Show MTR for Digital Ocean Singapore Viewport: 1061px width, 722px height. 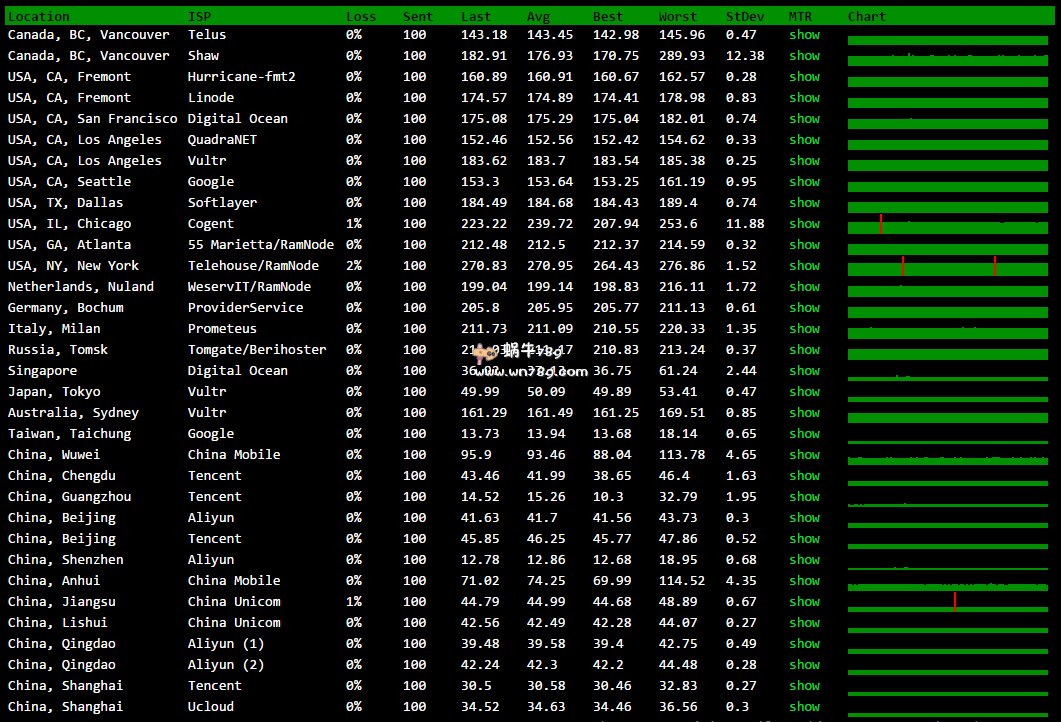[x=804, y=371]
